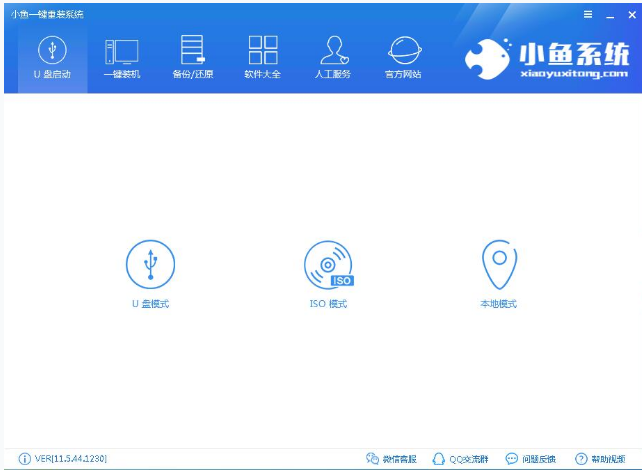
Task: Switch to the 软件大全 section
Action: pyautogui.click(x=262, y=50)
